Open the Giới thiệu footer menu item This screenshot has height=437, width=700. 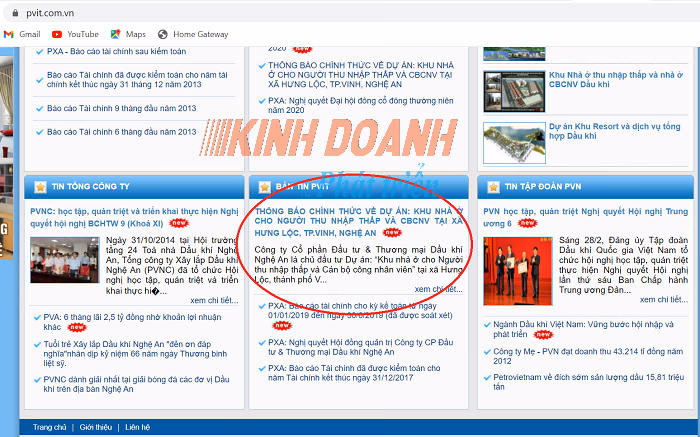[96, 427]
